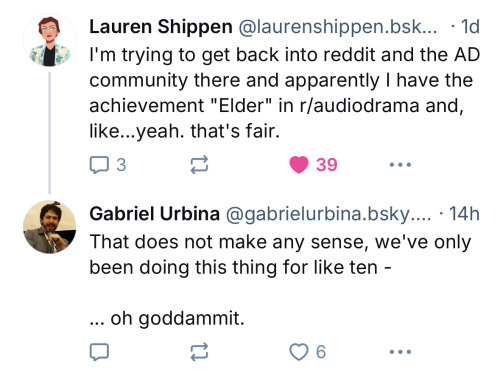The height and width of the screenshot is (379, 500).
Task: Visit Gabriel Urbina's display name link
Action: point(154,214)
